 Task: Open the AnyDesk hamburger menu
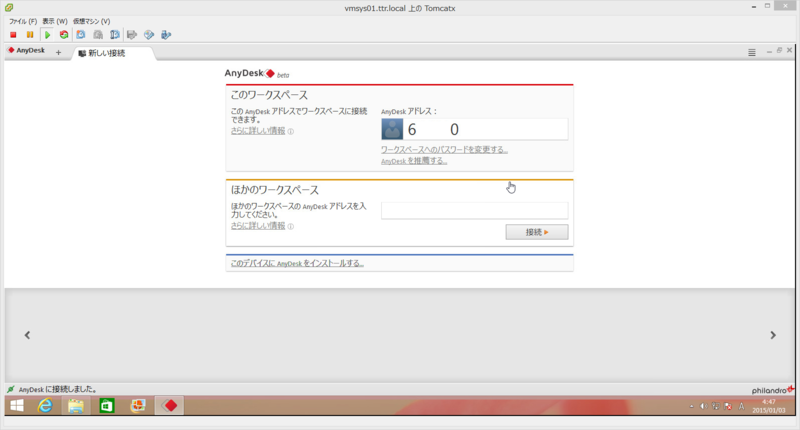click(752, 53)
